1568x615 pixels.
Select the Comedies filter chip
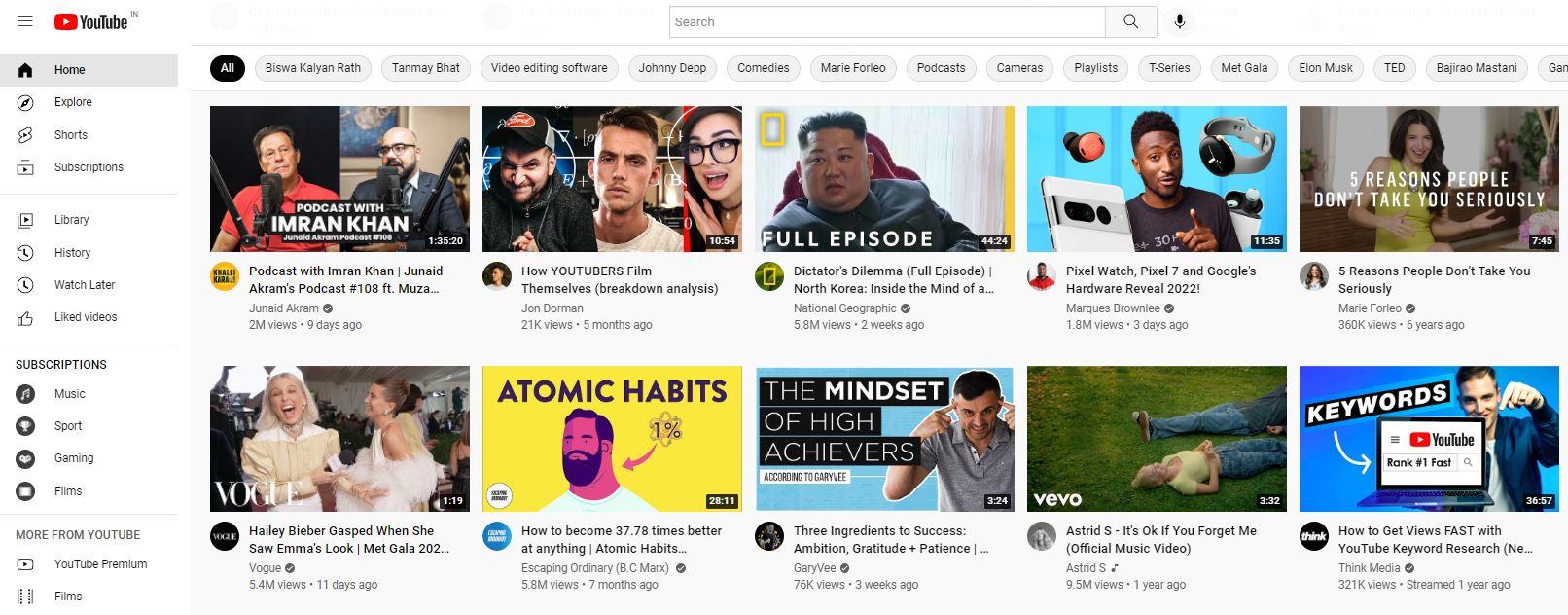click(x=763, y=68)
